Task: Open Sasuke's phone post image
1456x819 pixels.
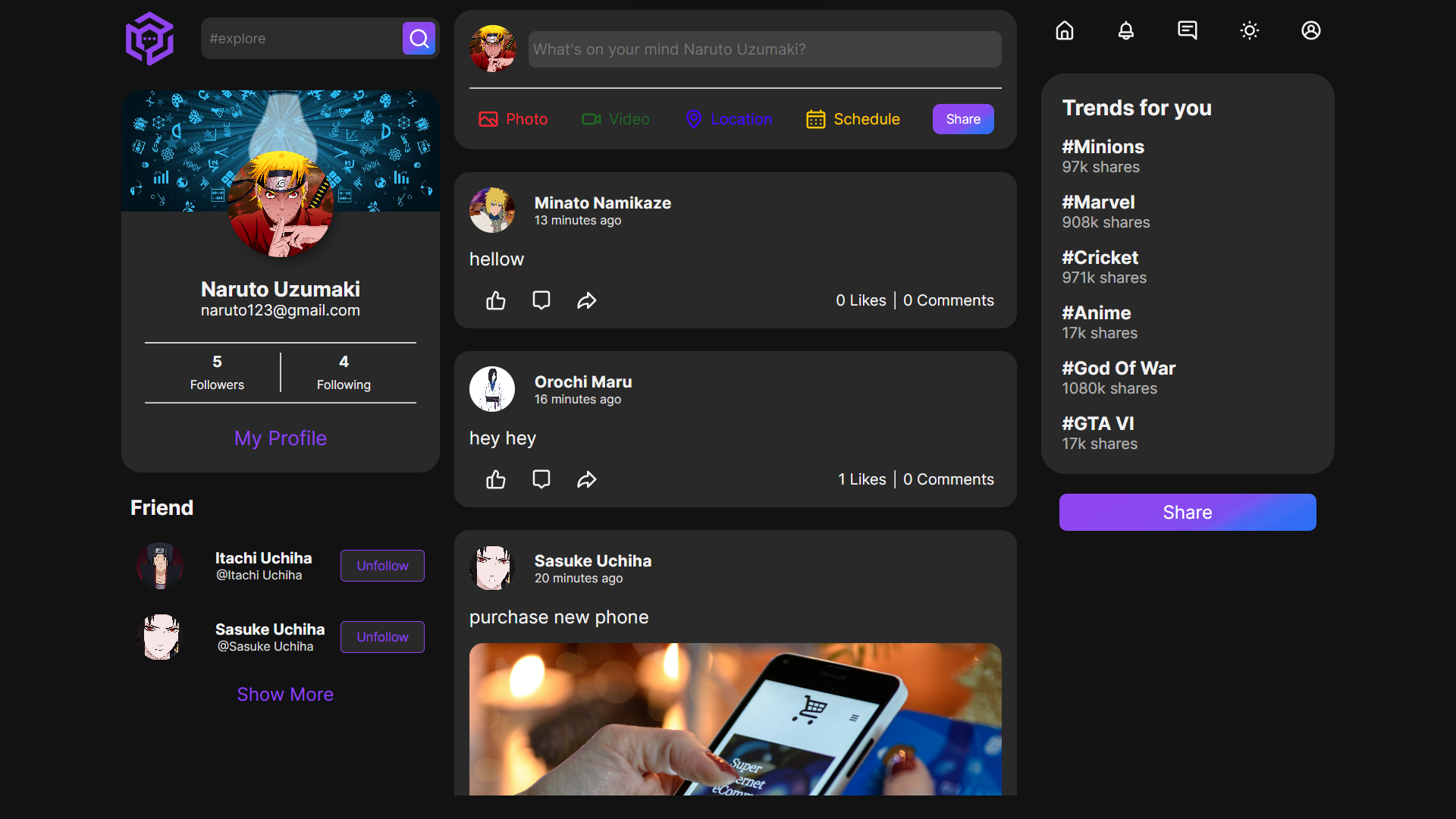Action: 735,719
